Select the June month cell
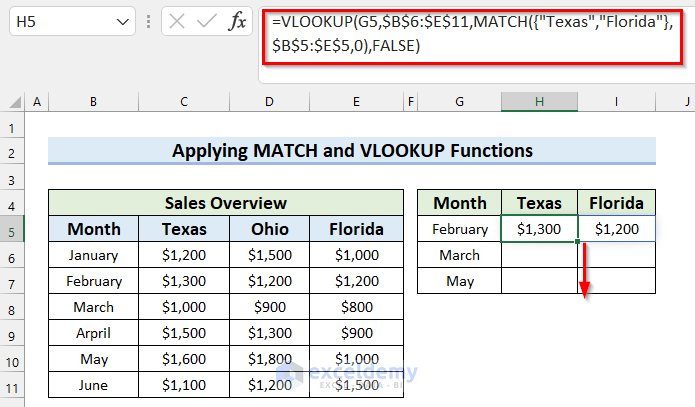695x407 pixels. click(x=93, y=385)
